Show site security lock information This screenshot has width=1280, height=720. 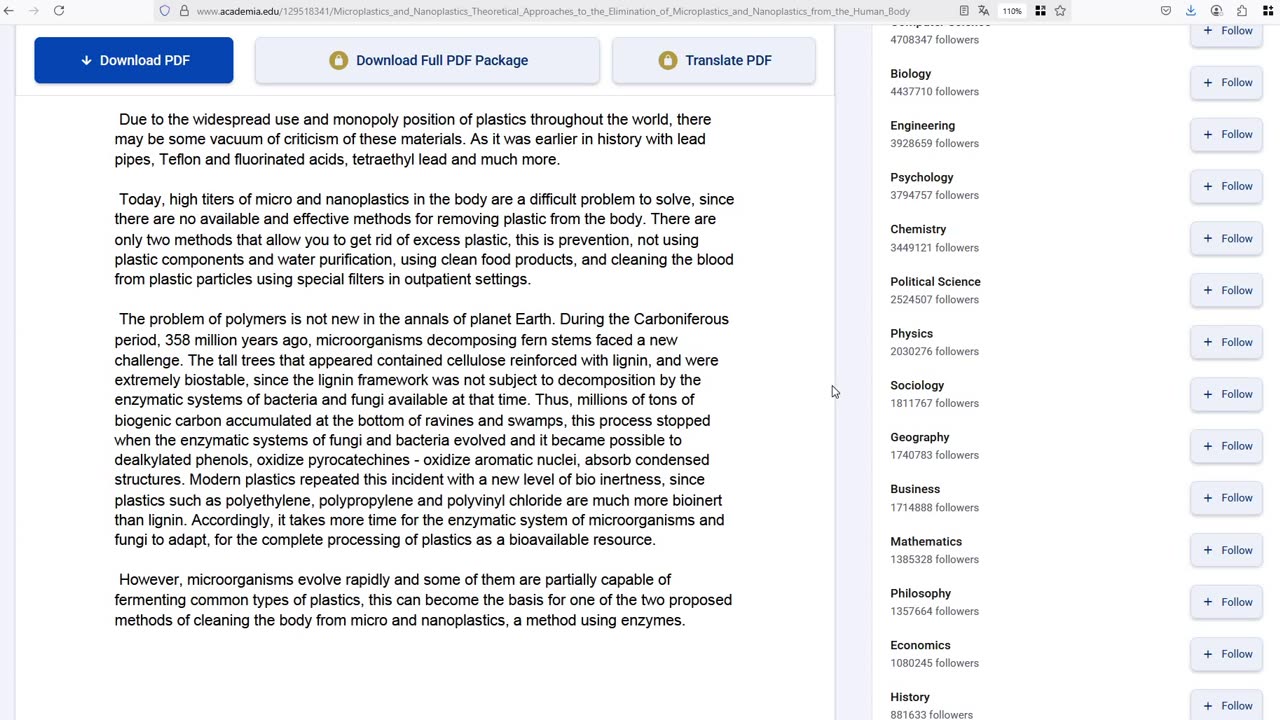click(x=184, y=11)
